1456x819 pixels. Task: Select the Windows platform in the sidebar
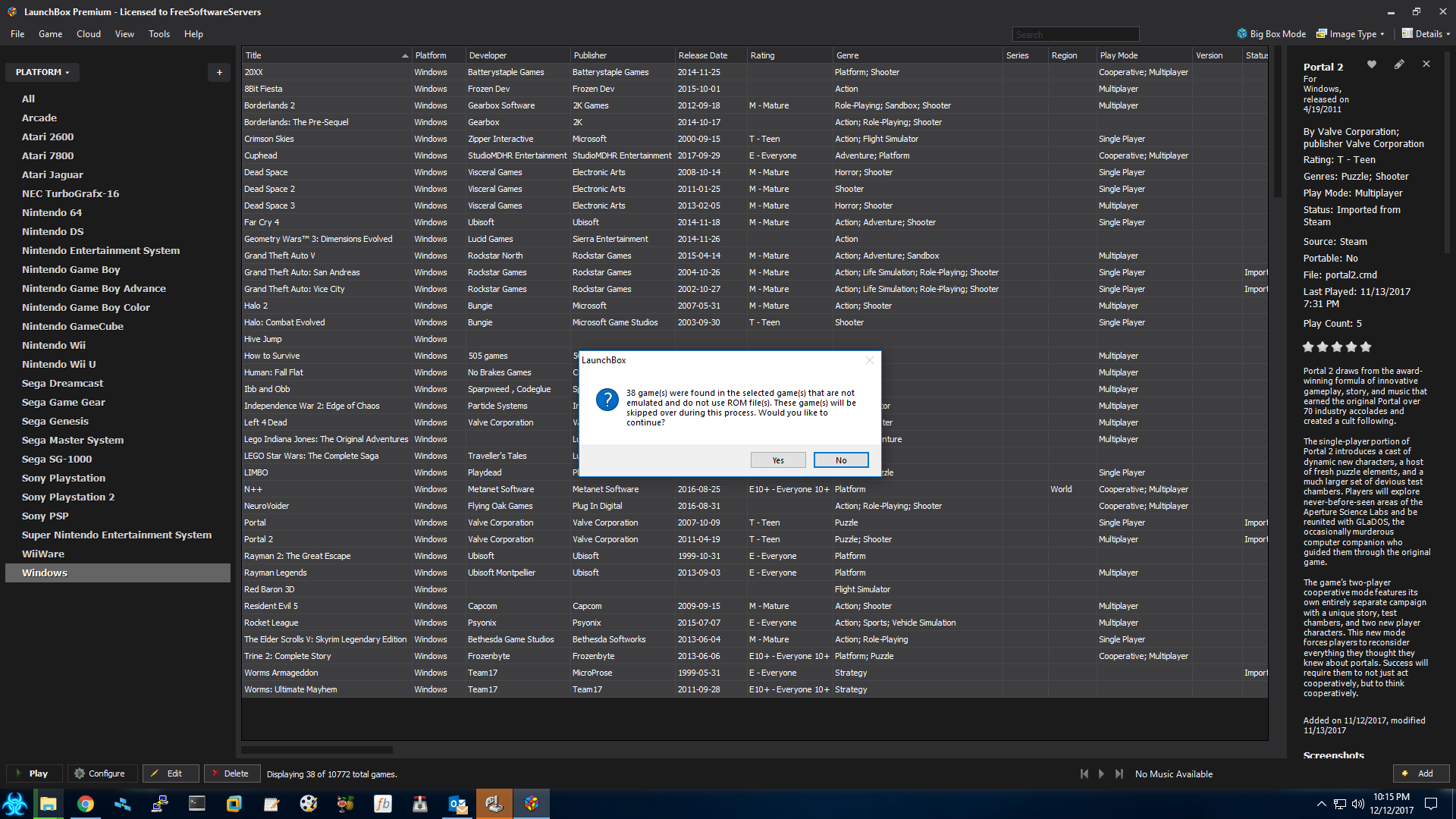[x=118, y=573]
